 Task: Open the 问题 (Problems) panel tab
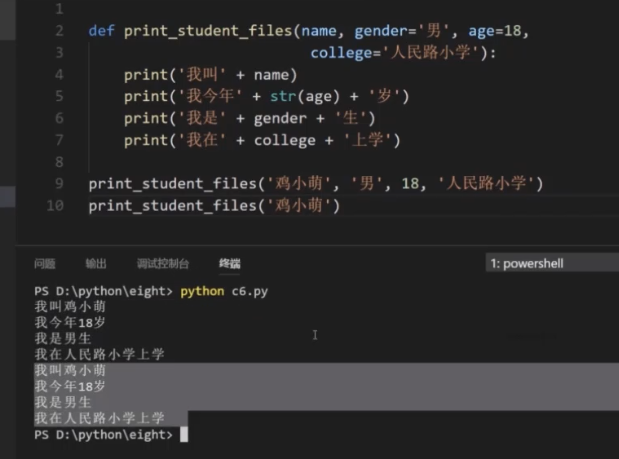pyautogui.click(x=45, y=263)
